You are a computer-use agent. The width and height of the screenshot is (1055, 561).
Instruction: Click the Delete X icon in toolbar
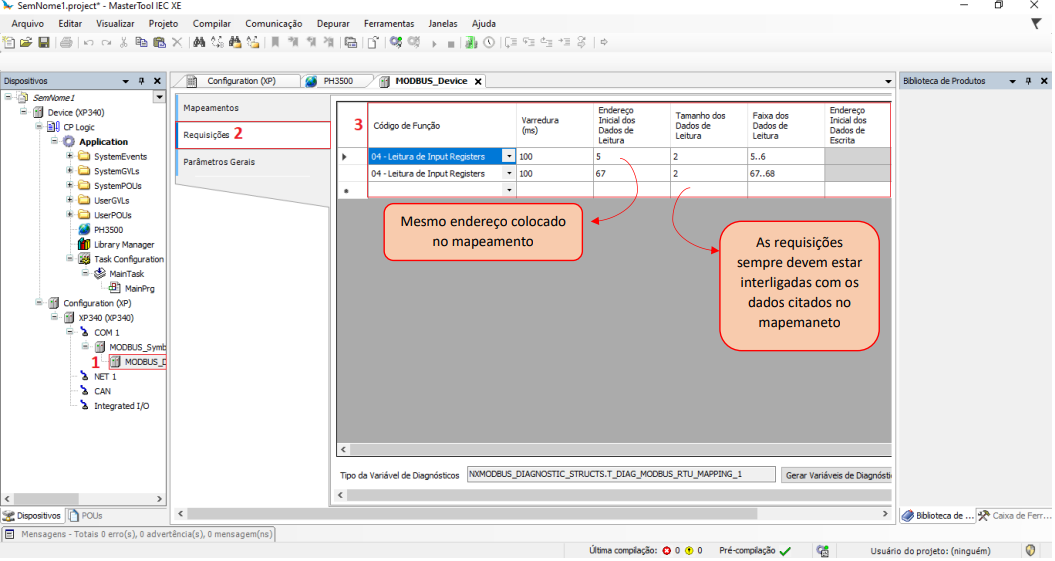177,42
